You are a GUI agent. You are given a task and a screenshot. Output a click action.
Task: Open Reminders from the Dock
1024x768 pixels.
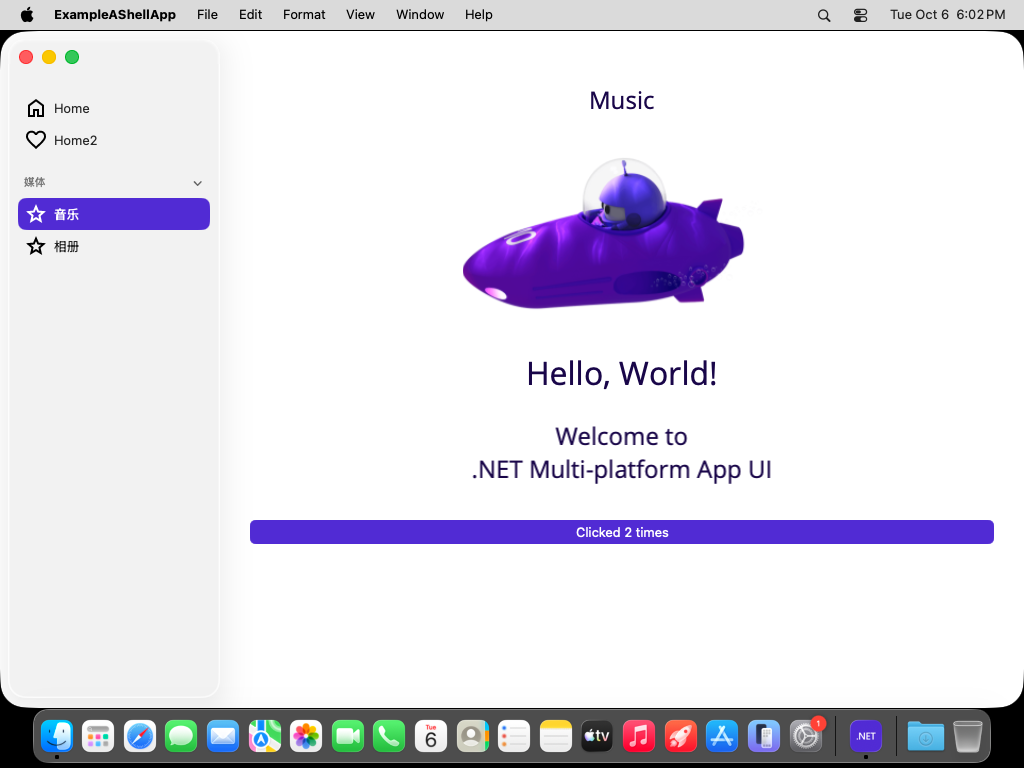point(514,736)
